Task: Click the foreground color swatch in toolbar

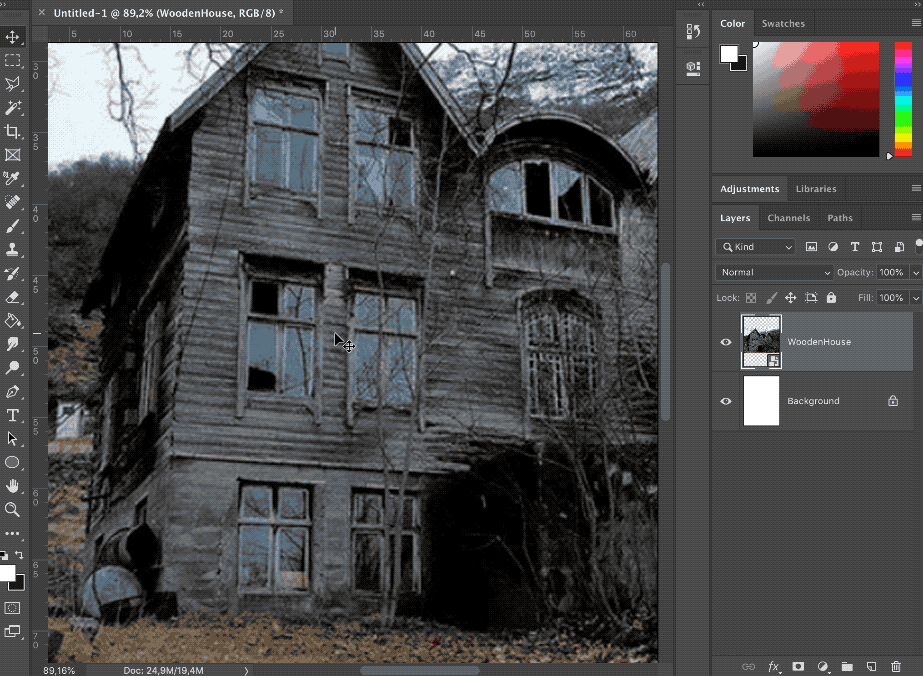Action: 7,573
